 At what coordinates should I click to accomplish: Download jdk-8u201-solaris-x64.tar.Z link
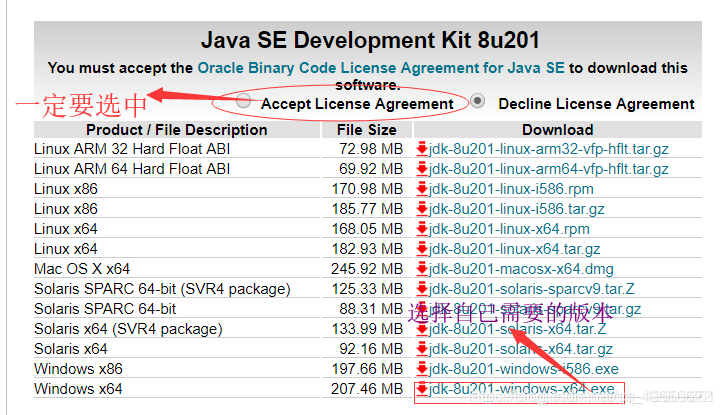pyautogui.click(x=518, y=329)
